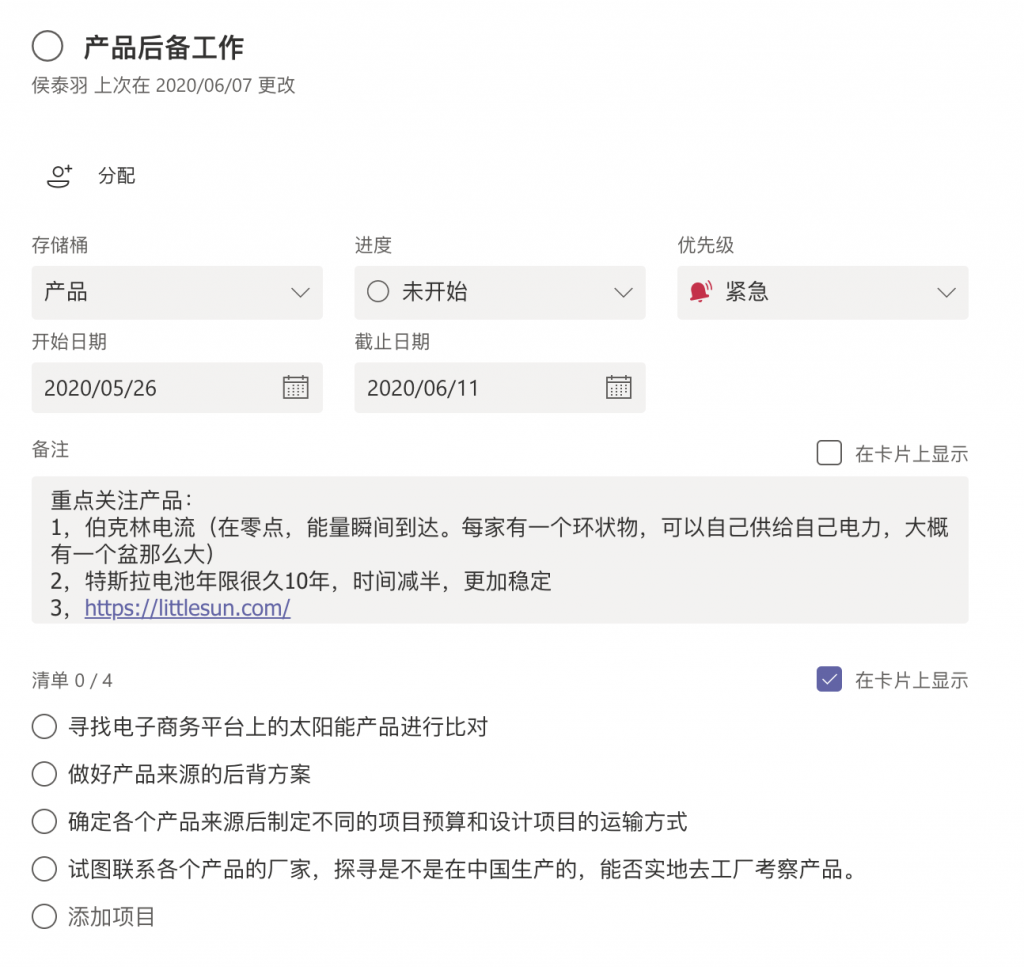Mark task 产品后备工作 complete via title circle
The height and width of the screenshot is (967, 1024).
(x=48, y=46)
